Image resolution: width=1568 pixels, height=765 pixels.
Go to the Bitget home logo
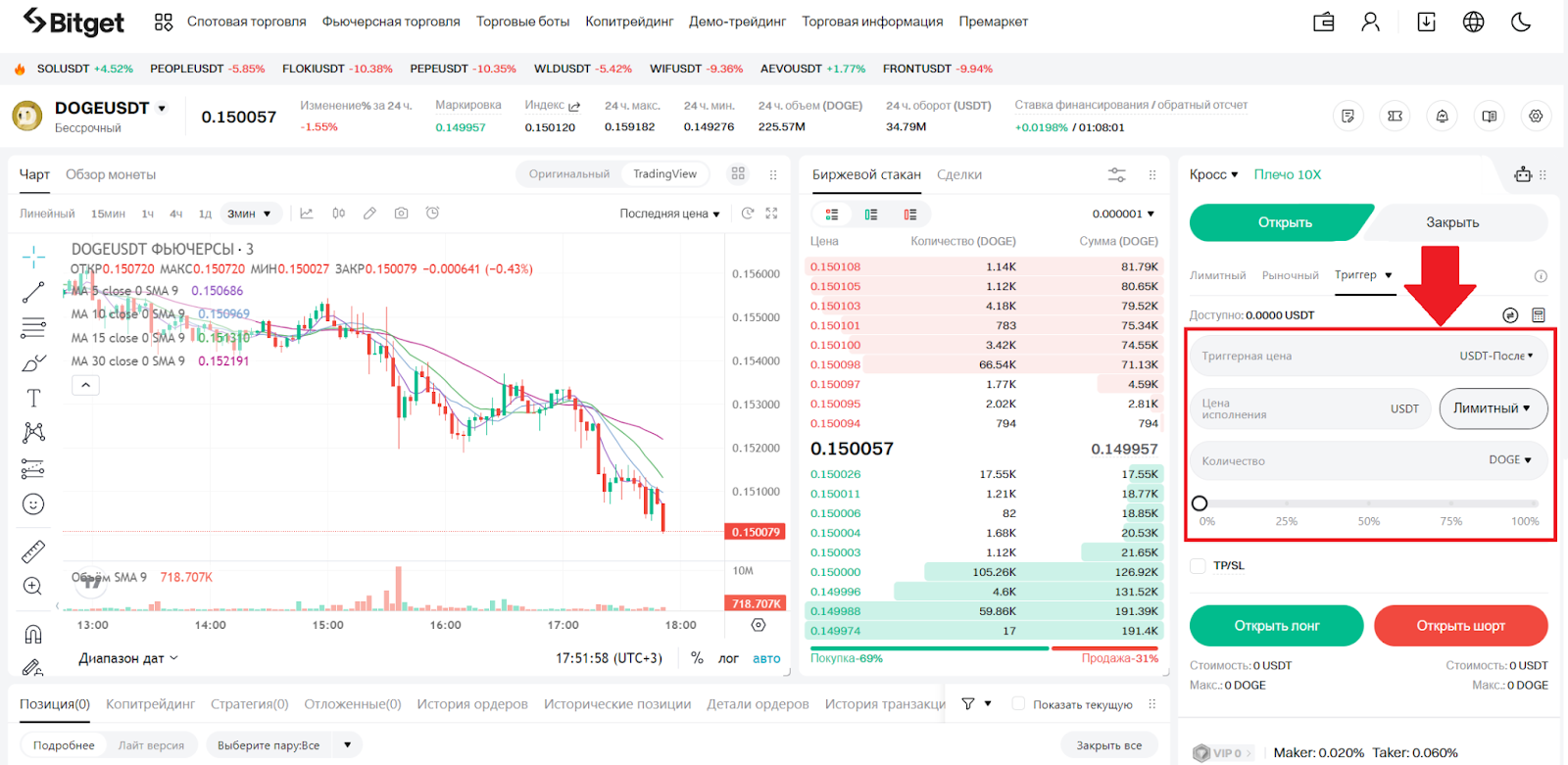[x=73, y=22]
